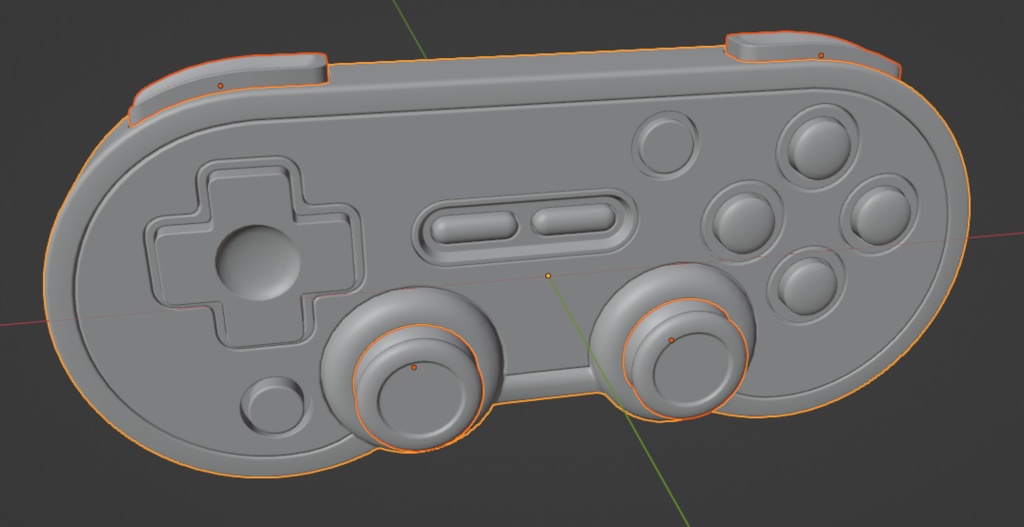Select the bottommost of four face buttons
Viewport: 1024px width, 527px height.
808,285
